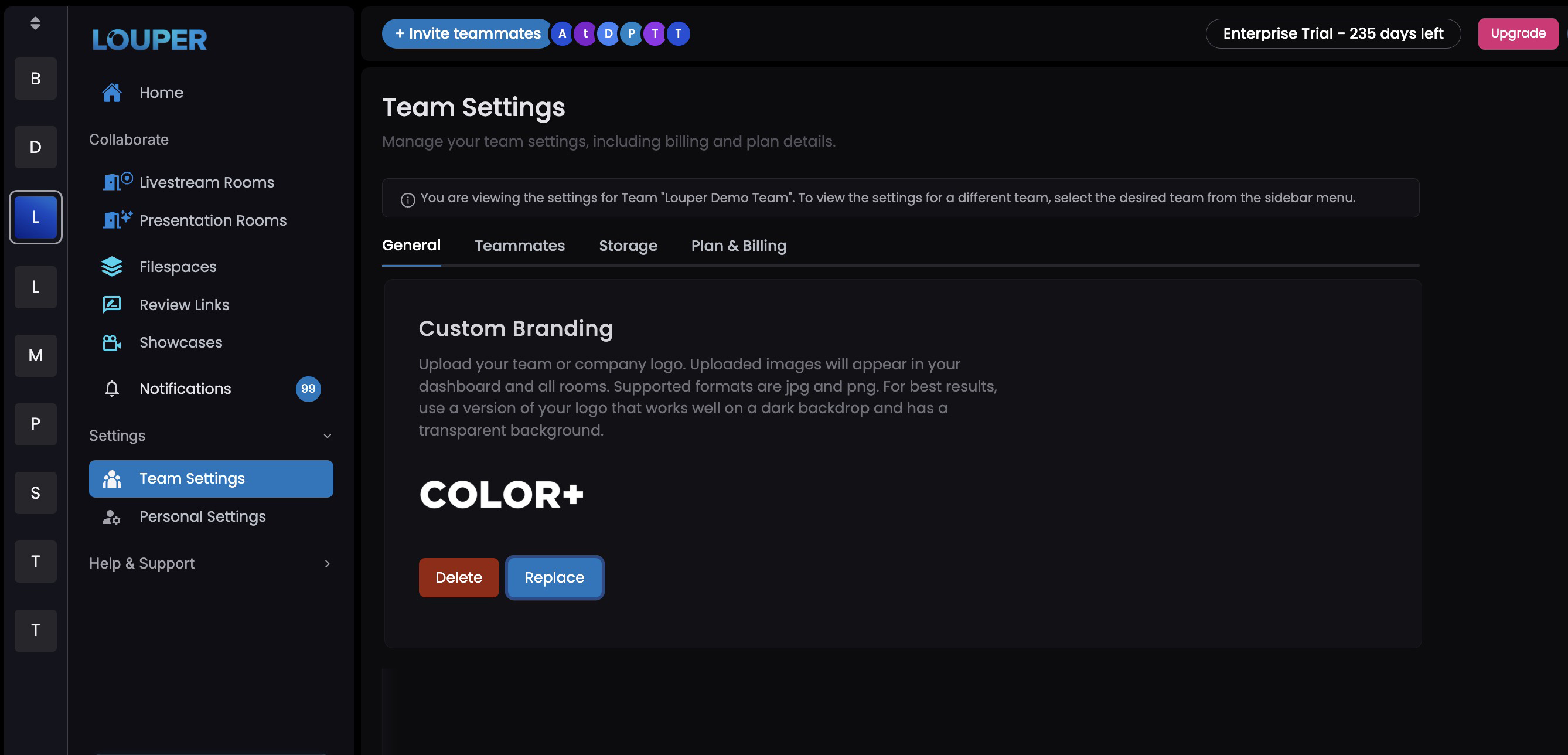Open Filespaces page
The width and height of the screenshot is (1568, 755).
pos(210,267)
